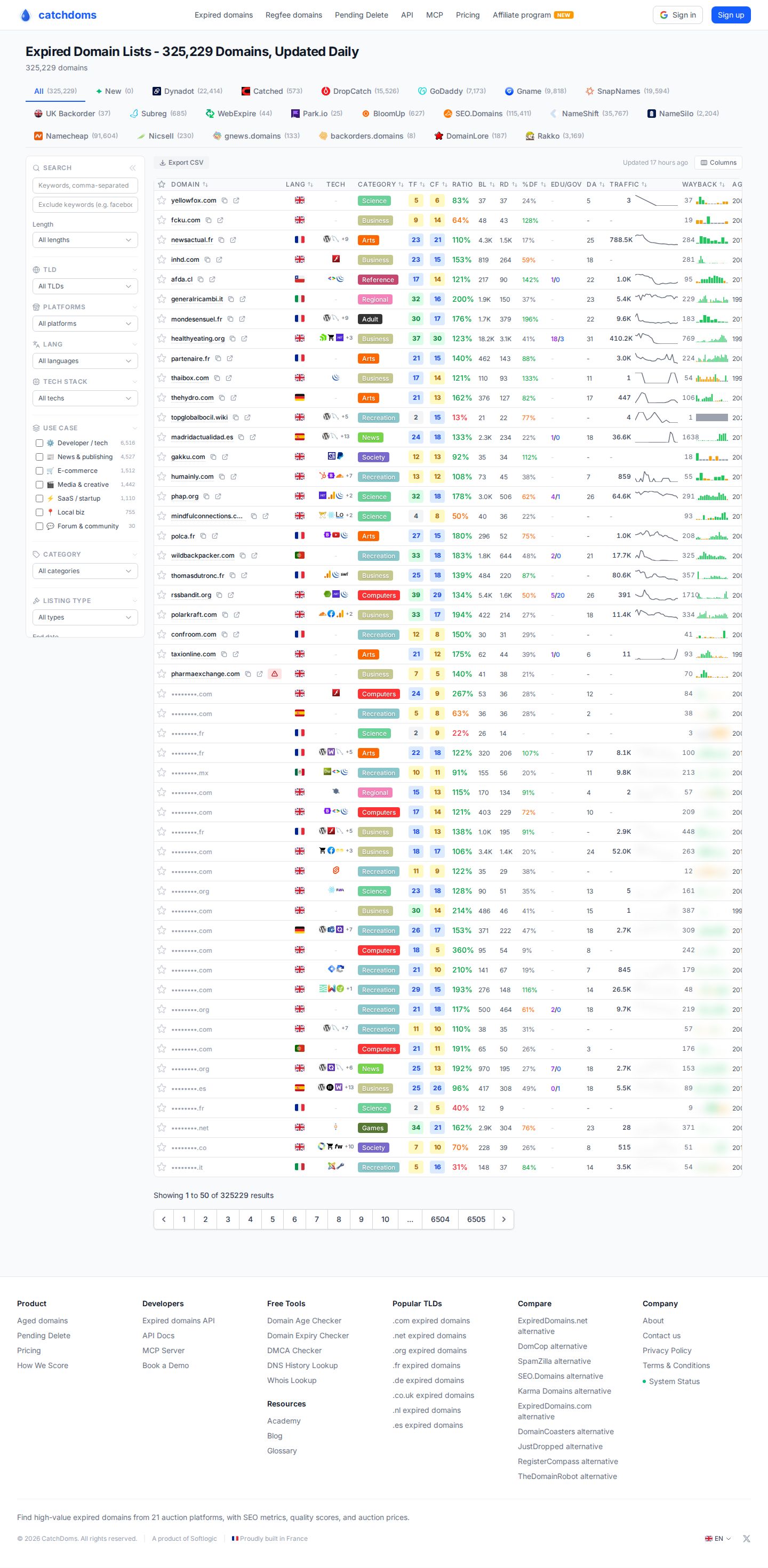This screenshot has width=768, height=1568.
Task: Click the Exclude keywords input field
Action: 85,205
